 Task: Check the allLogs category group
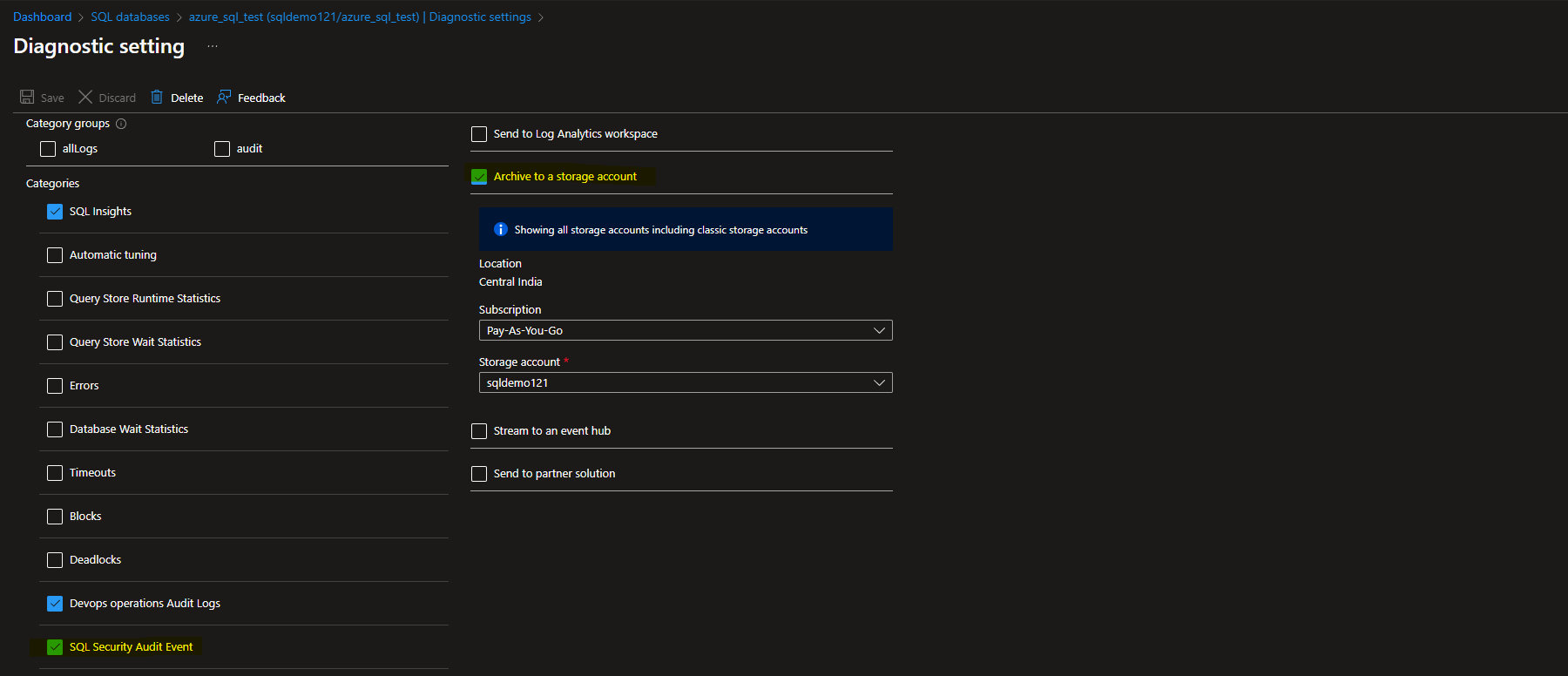click(48, 149)
